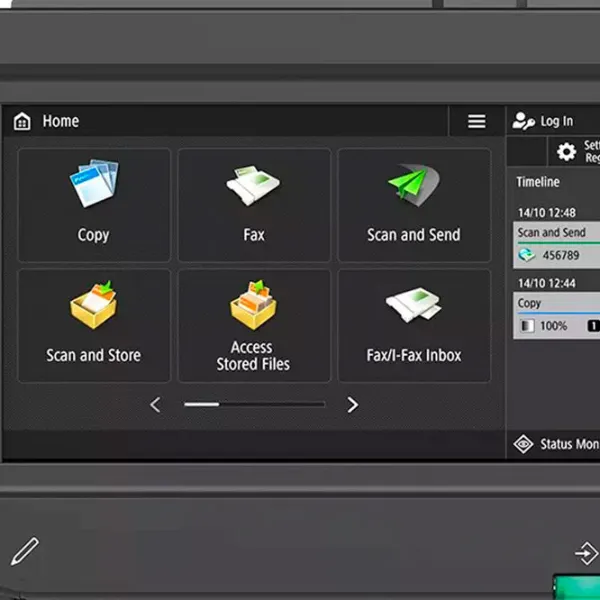Go to the previous home page with left arrow
The image size is (600, 600).
pos(155,405)
